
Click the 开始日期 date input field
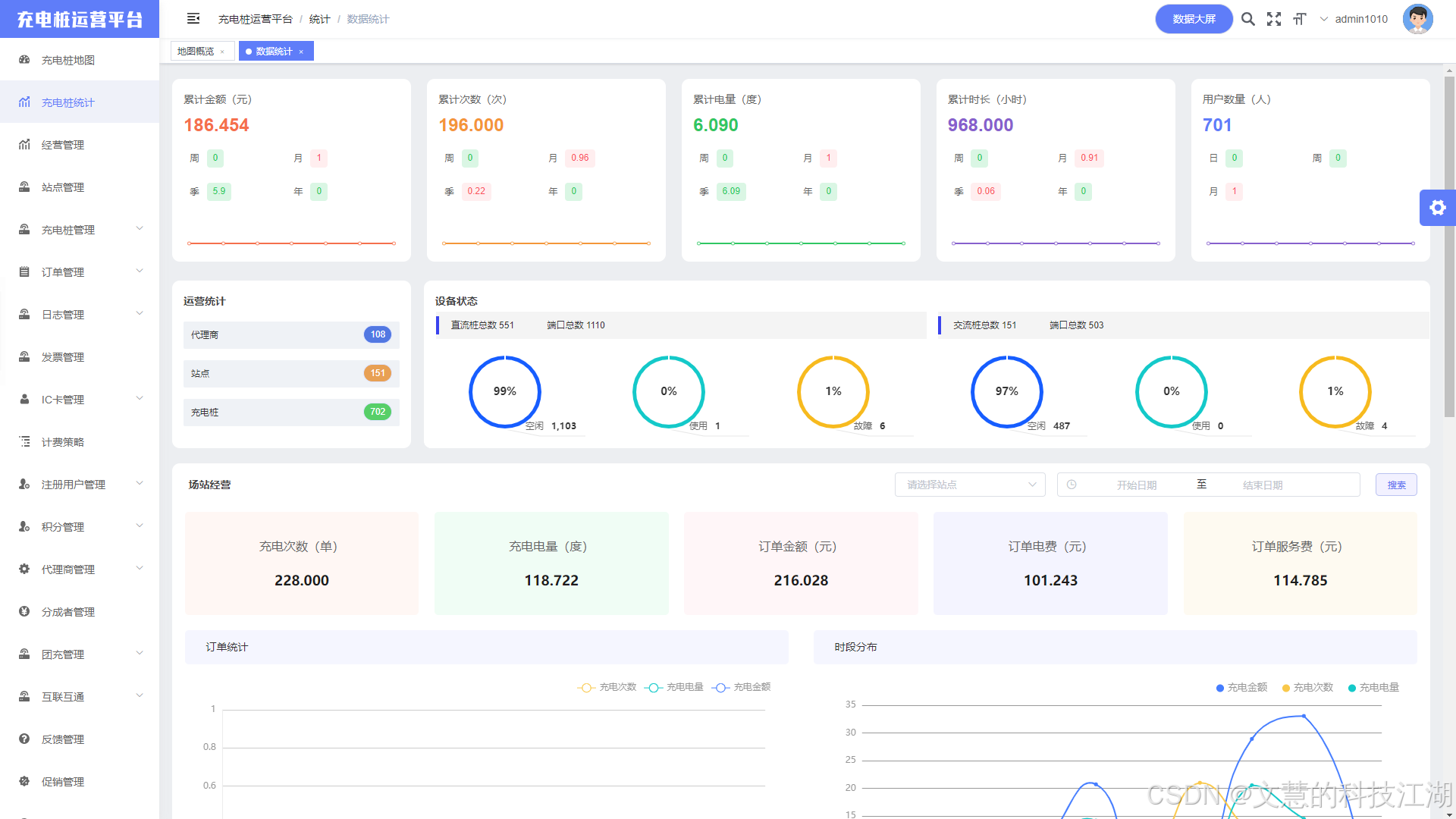(1136, 485)
